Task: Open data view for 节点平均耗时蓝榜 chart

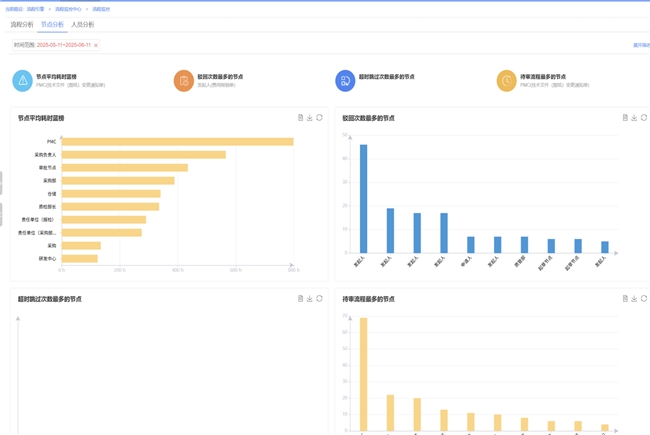Action: 300,118
